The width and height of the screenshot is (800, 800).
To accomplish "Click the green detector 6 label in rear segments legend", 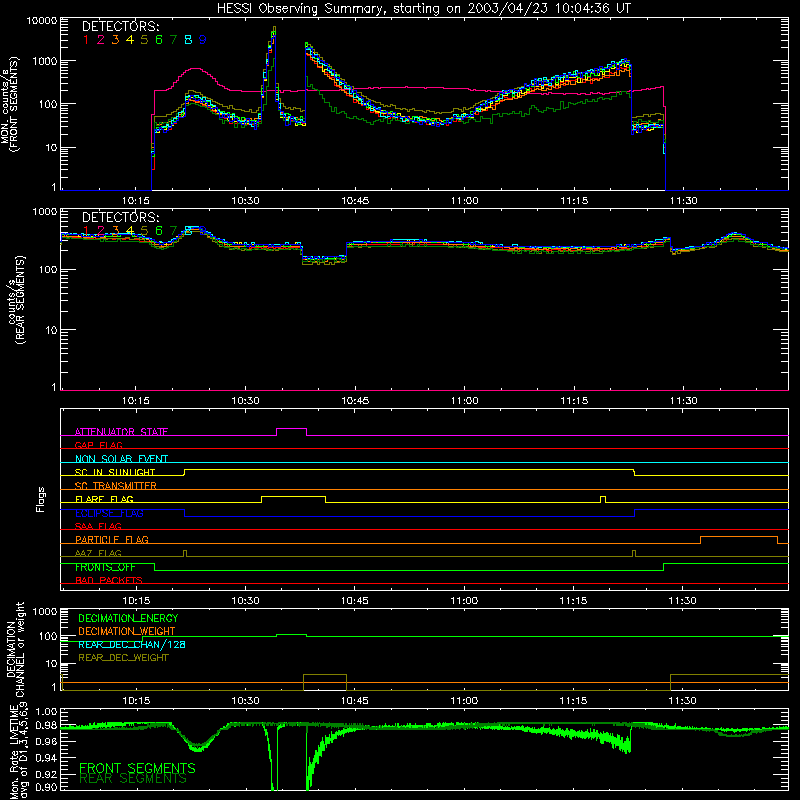I will coord(159,231).
